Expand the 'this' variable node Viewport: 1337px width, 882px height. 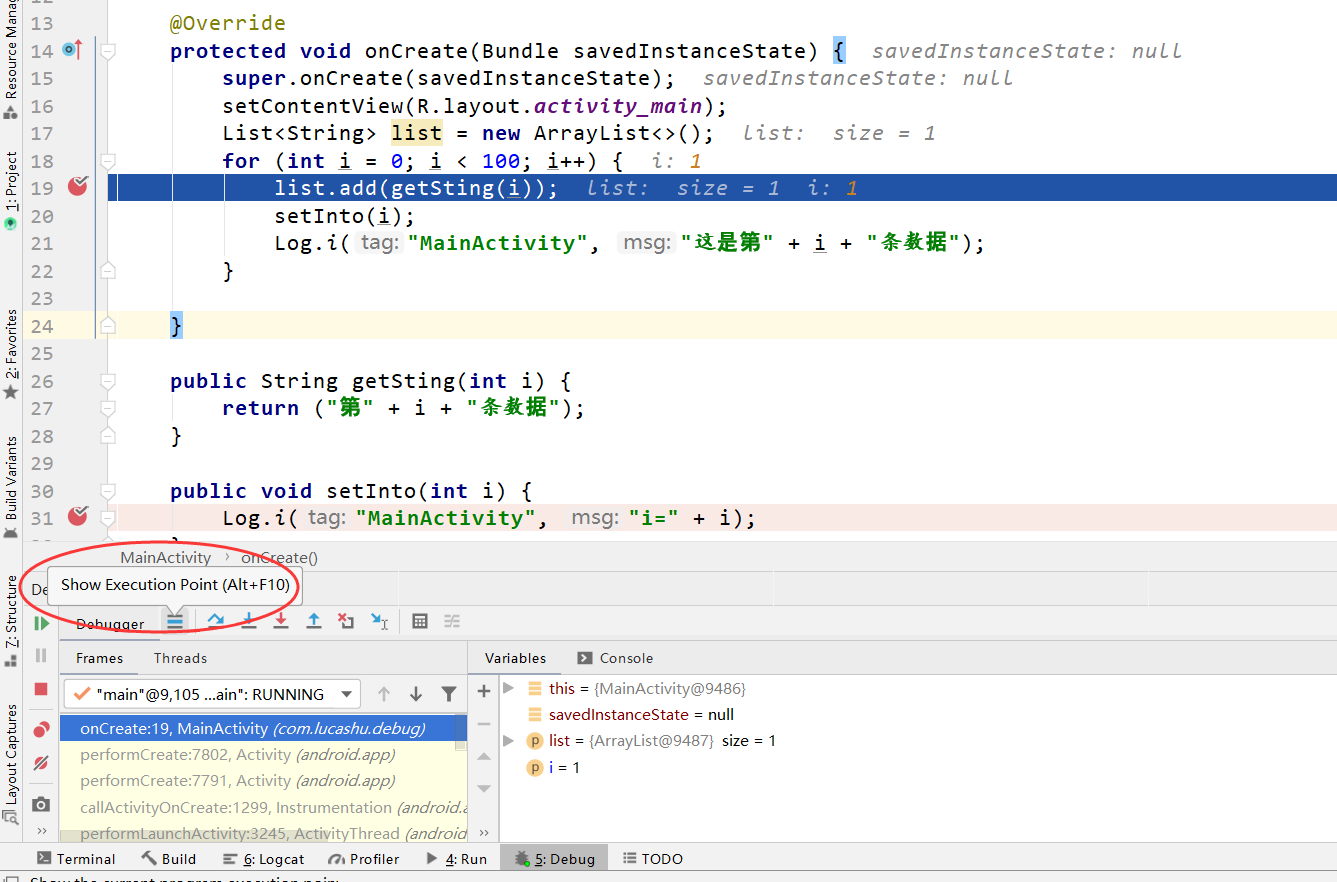(508, 688)
